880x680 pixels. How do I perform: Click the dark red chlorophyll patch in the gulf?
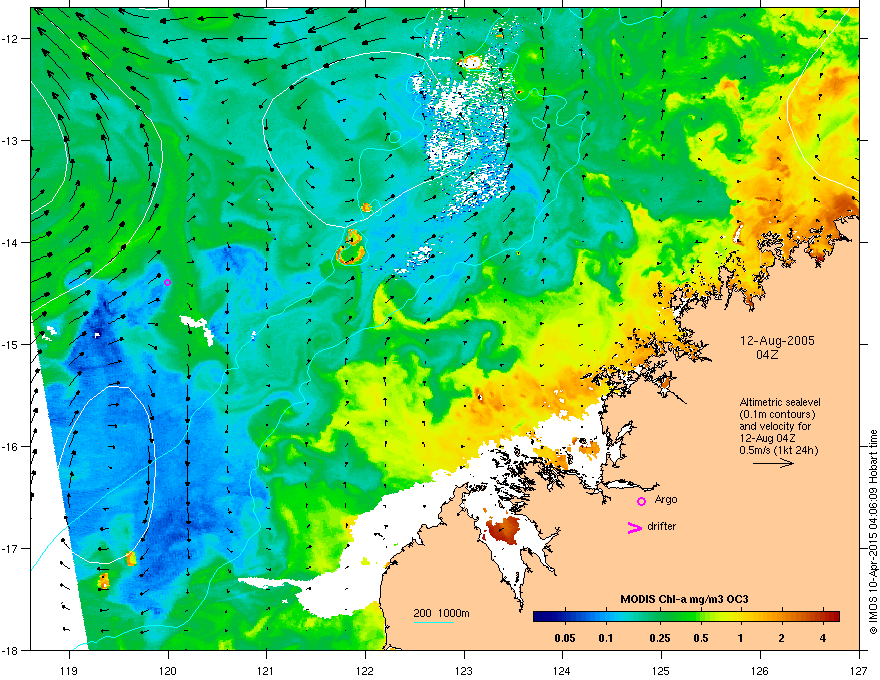point(503,529)
